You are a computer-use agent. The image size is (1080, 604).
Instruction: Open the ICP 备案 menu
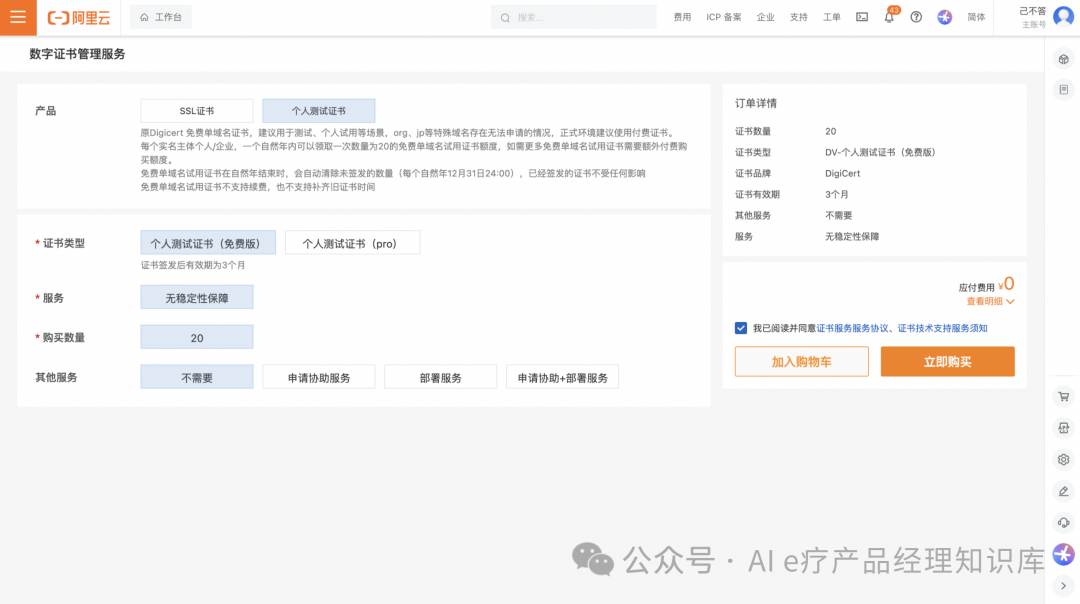[723, 17]
